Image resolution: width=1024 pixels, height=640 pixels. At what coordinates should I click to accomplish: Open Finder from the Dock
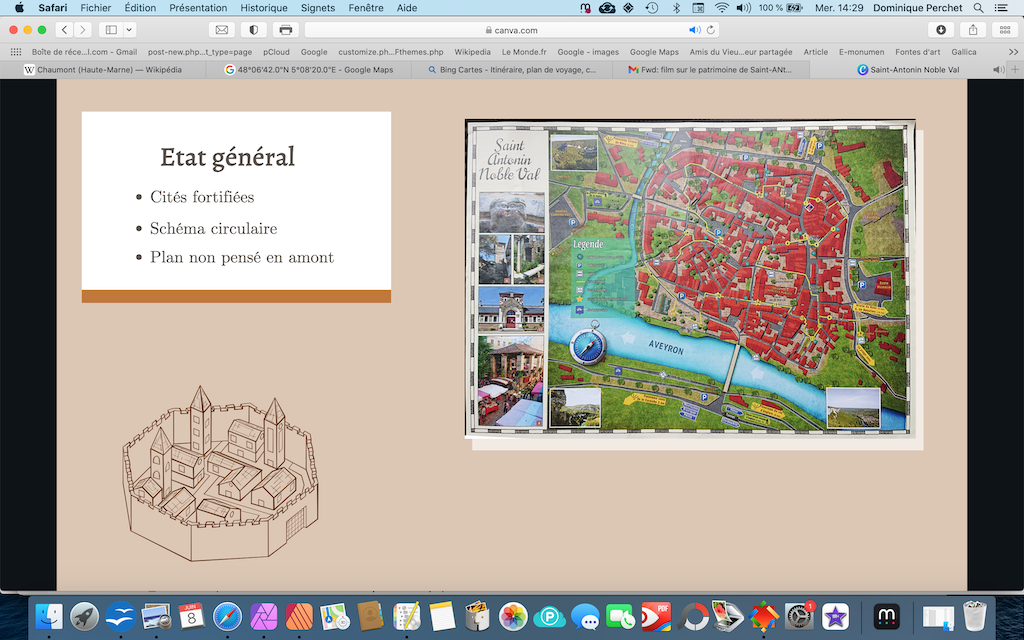49,616
